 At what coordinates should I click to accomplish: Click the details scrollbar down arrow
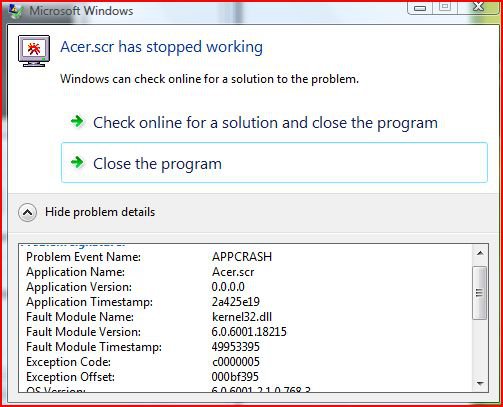click(x=480, y=384)
